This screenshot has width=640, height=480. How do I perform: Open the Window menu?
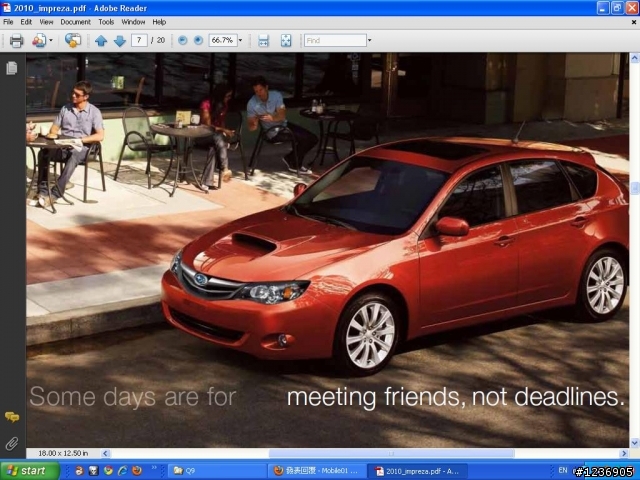(x=133, y=22)
